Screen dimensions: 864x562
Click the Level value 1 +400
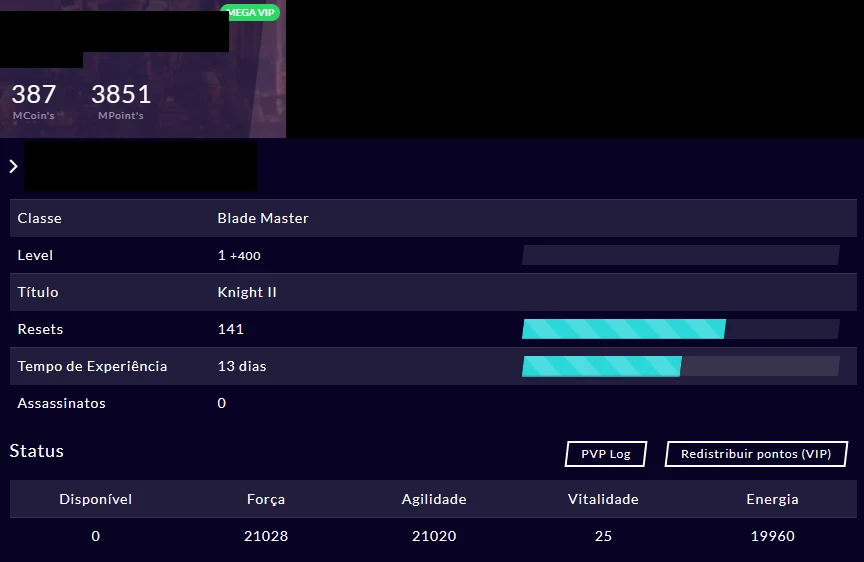tap(239, 256)
